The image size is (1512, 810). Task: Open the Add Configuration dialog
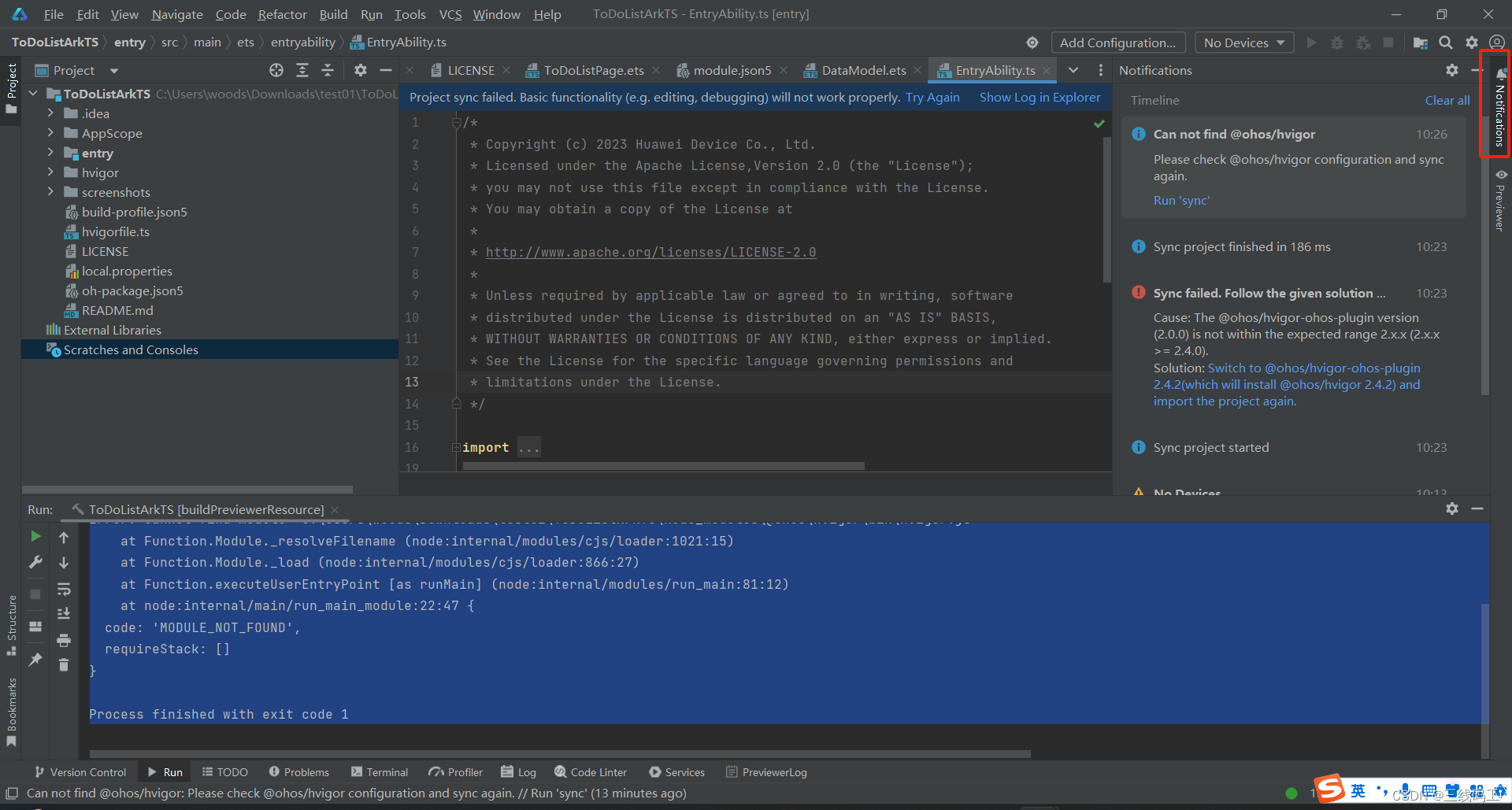[1117, 43]
